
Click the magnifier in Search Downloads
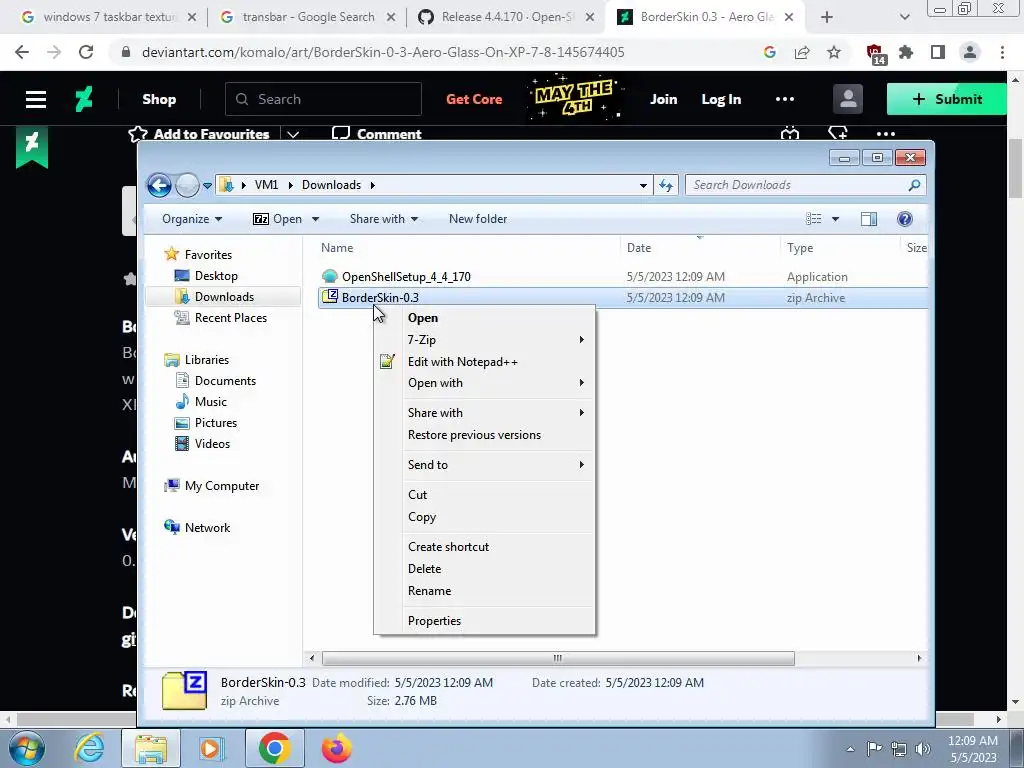pos(914,185)
